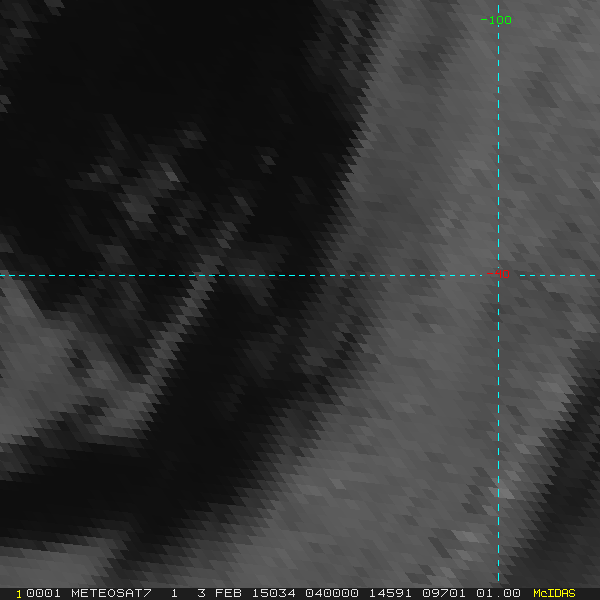Click the yellow frame number 1

coord(19,594)
